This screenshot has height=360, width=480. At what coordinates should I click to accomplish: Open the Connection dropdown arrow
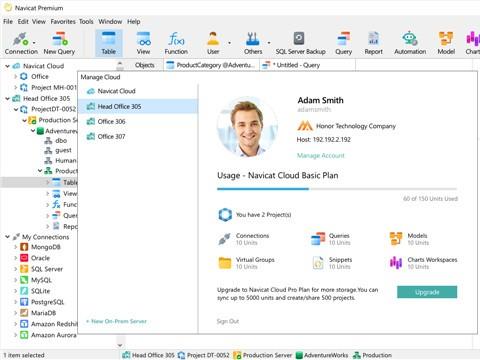coord(34,43)
